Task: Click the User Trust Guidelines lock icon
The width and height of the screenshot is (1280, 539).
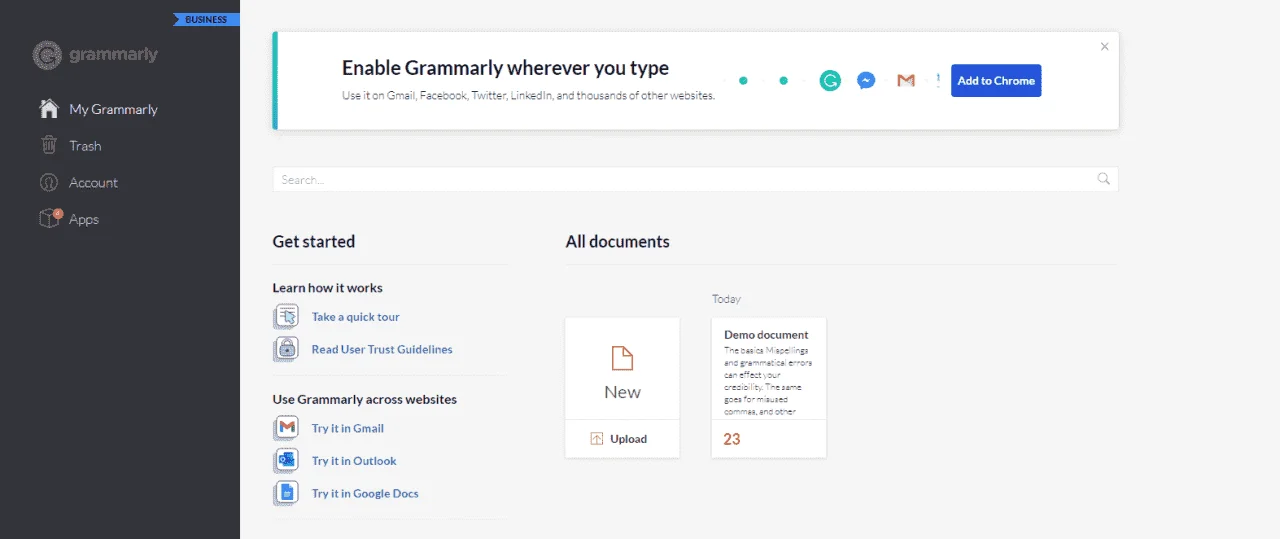Action: click(286, 349)
